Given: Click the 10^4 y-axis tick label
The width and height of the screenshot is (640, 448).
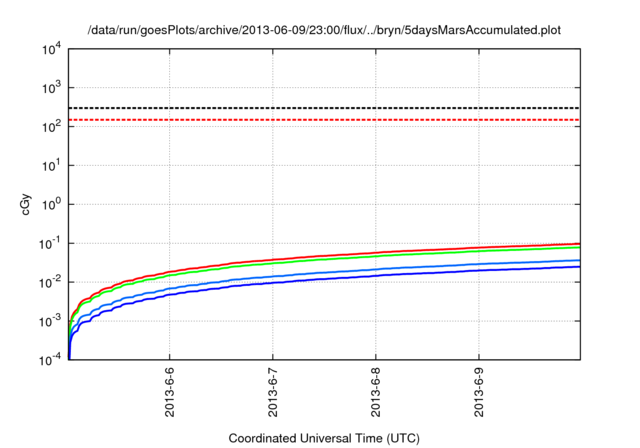Looking at the screenshot, I should tap(52, 49).
